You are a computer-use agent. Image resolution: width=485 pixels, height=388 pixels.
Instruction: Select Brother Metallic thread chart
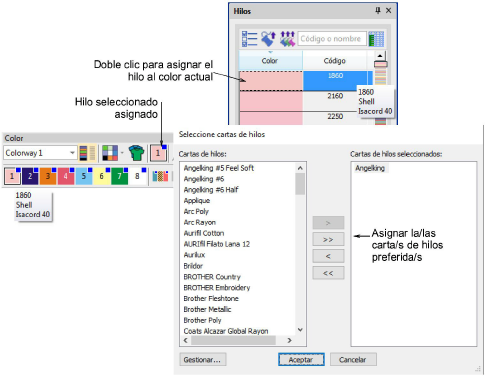pos(207,309)
